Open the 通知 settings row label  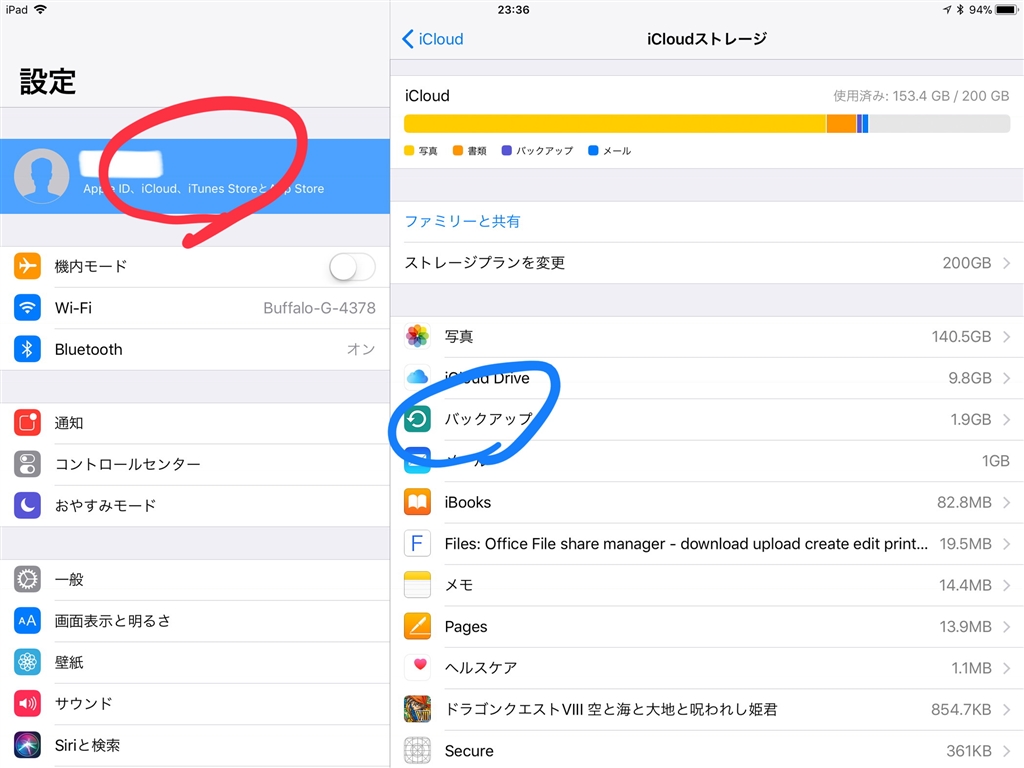pos(69,423)
